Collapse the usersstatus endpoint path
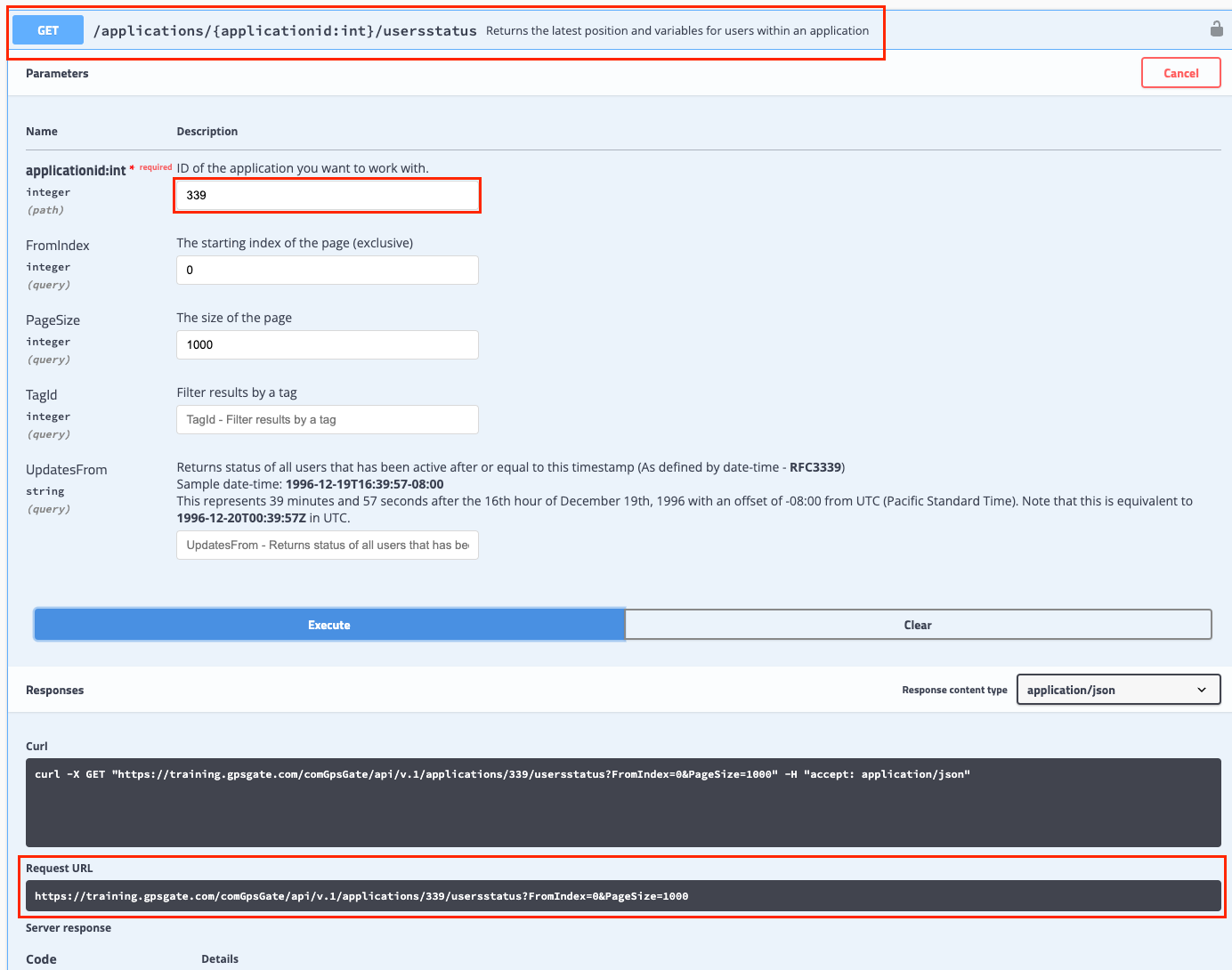Screen dimensions: 1232x970 (285, 31)
